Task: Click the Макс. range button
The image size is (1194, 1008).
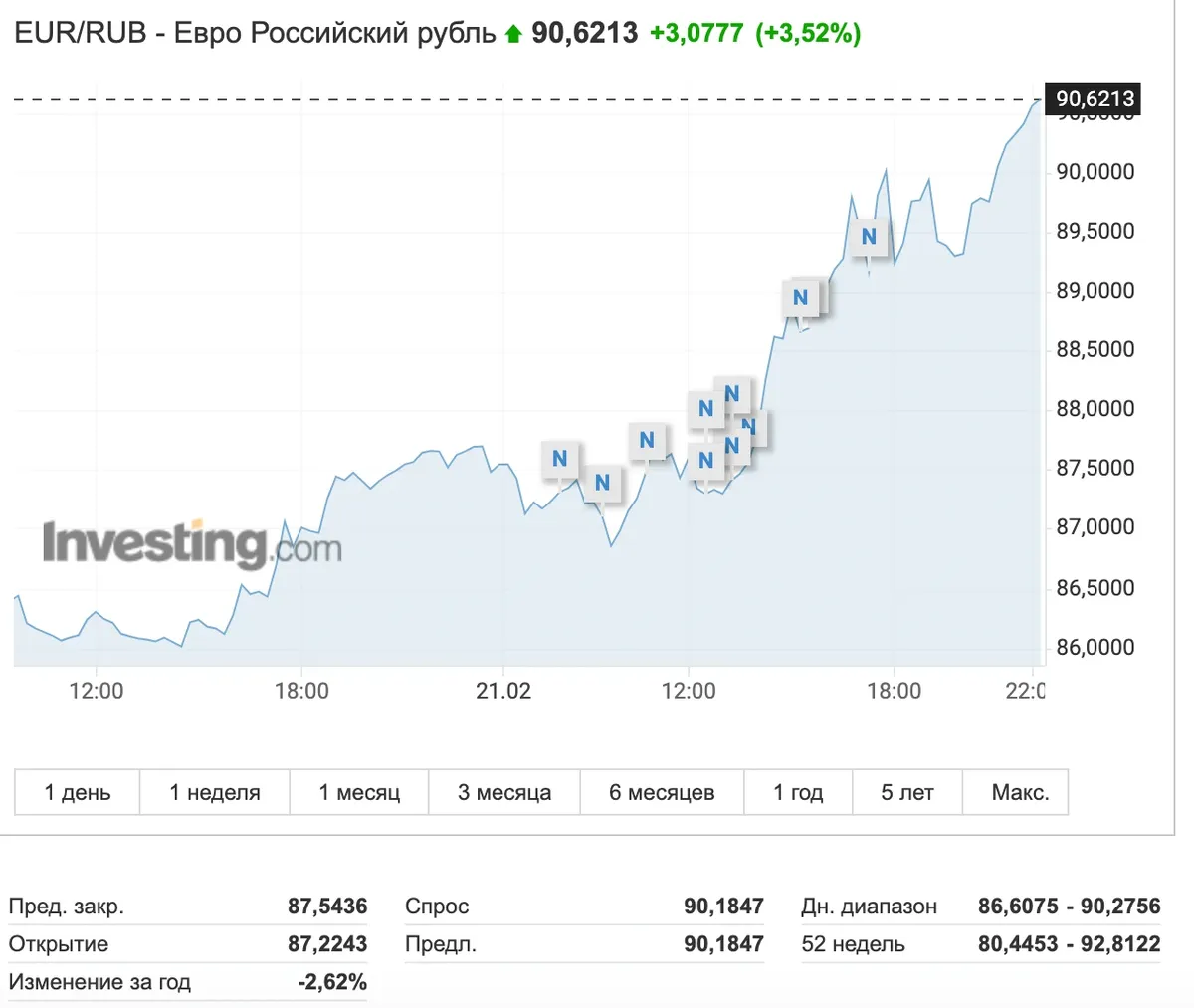Action: tap(1020, 792)
